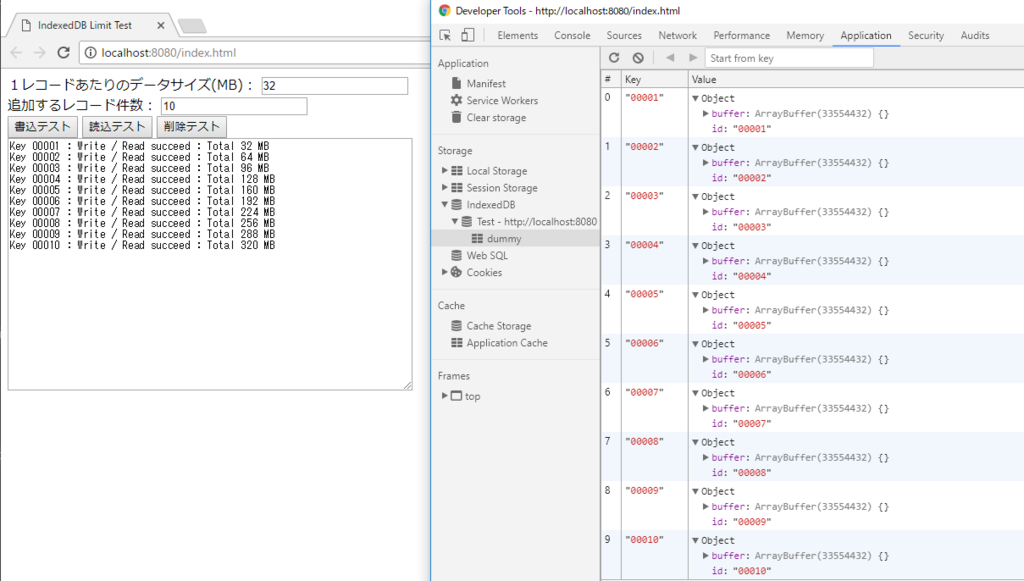Click the Value column header

tap(856, 79)
